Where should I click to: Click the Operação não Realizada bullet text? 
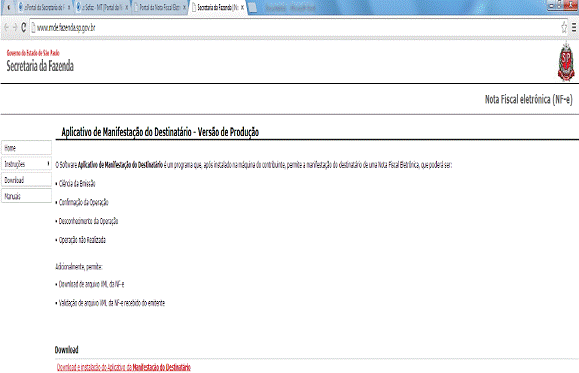(x=82, y=240)
